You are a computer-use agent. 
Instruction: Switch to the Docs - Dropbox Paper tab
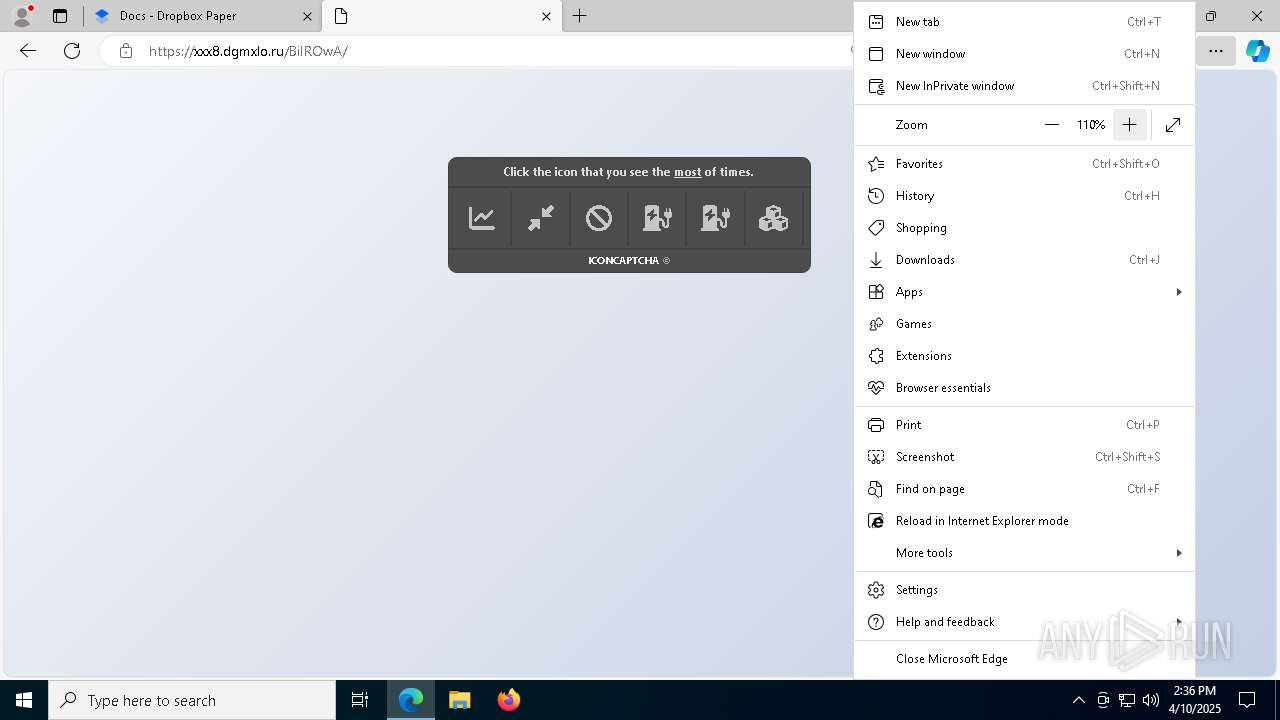202,16
